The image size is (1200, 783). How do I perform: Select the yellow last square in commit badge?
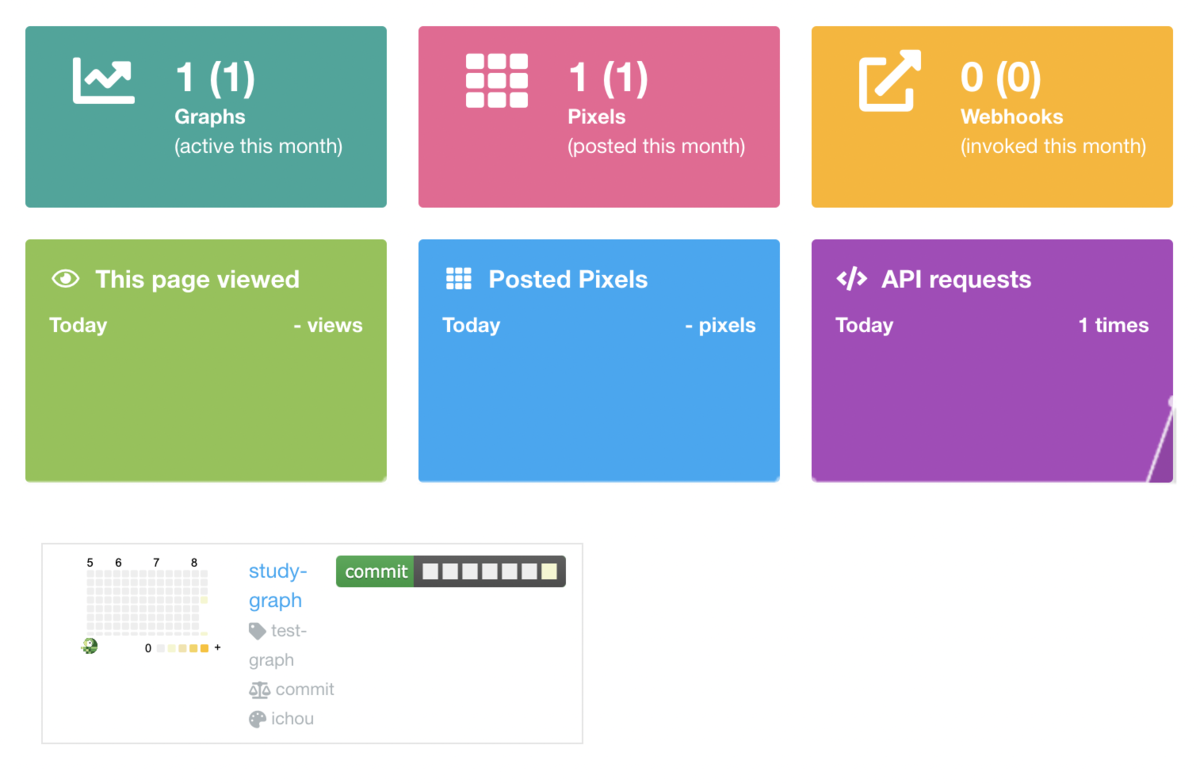[x=549, y=572]
